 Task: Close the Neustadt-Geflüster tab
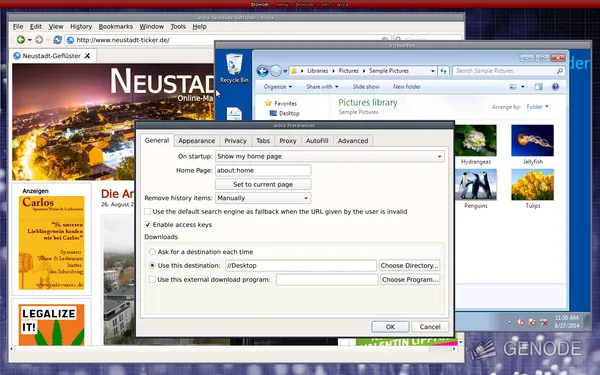(x=87, y=56)
